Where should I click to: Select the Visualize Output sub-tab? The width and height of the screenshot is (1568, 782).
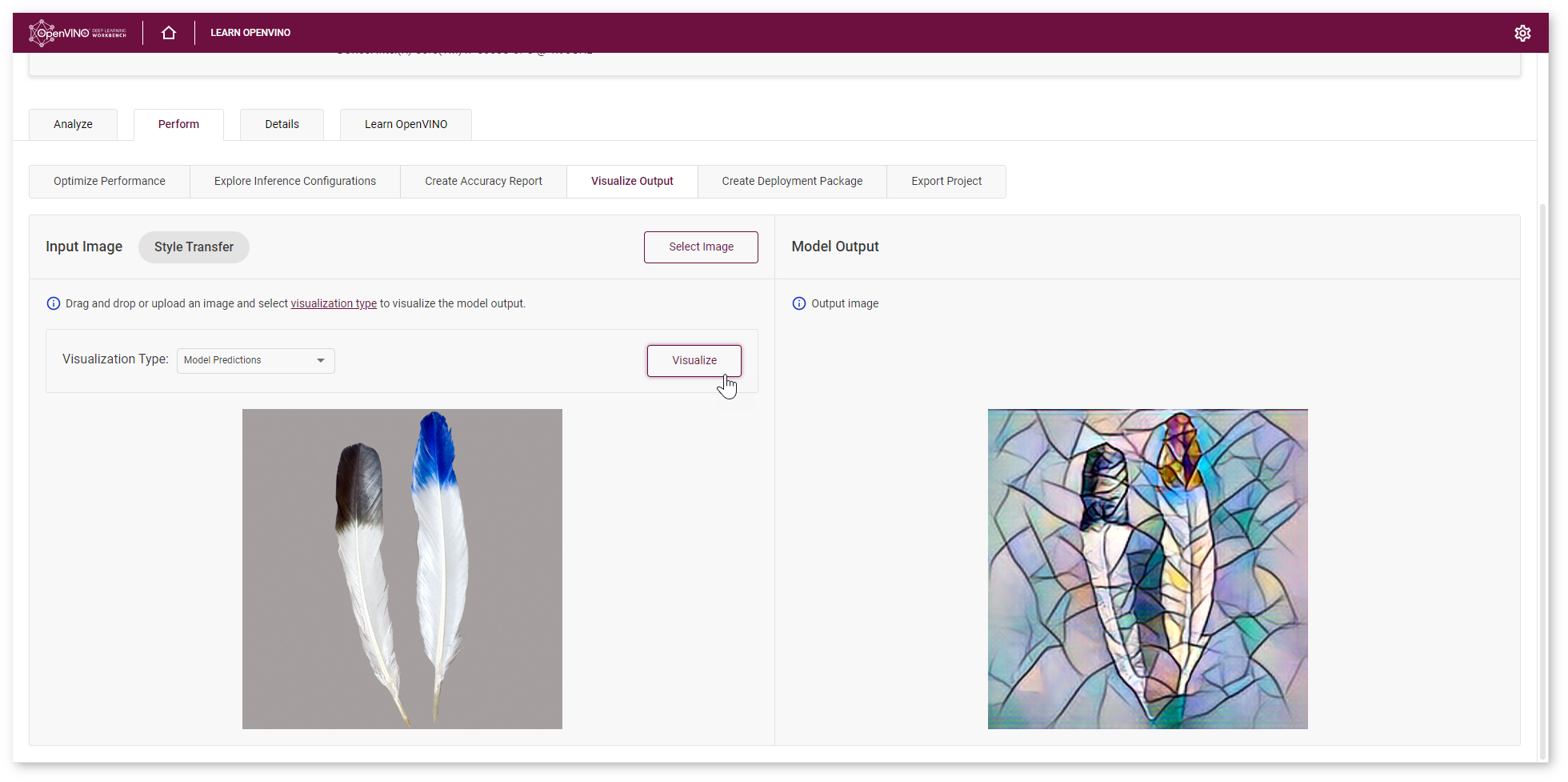[632, 181]
